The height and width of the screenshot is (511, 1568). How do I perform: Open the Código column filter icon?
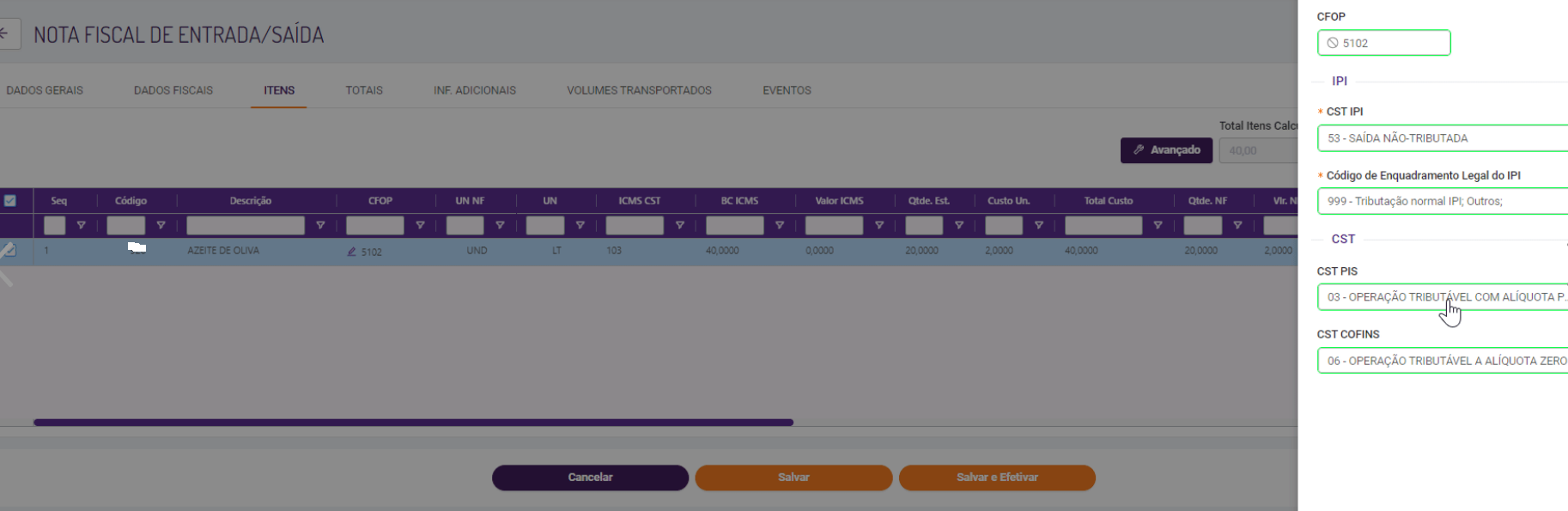pyautogui.click(x=161, y=226)
